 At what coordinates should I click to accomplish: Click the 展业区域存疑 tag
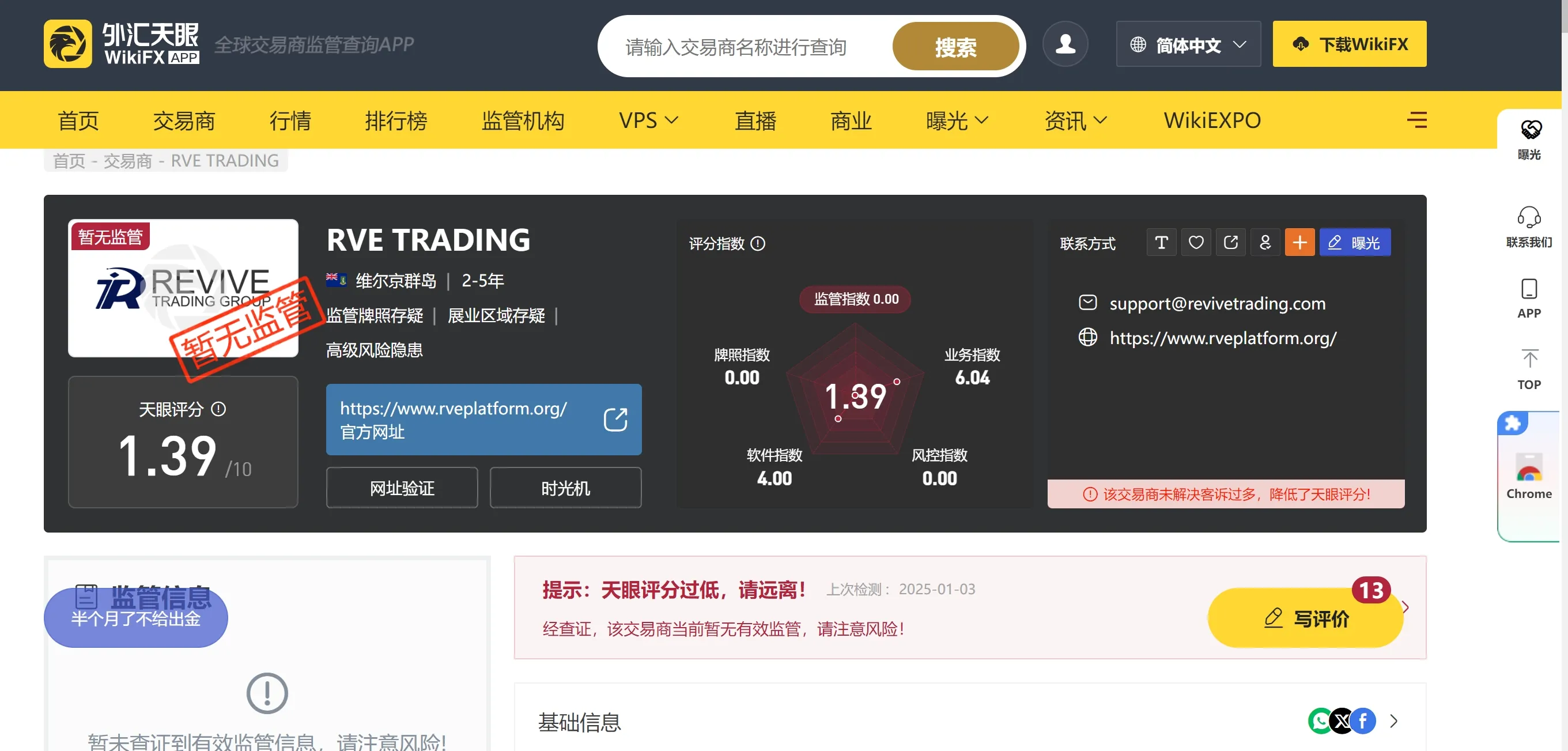496,315
